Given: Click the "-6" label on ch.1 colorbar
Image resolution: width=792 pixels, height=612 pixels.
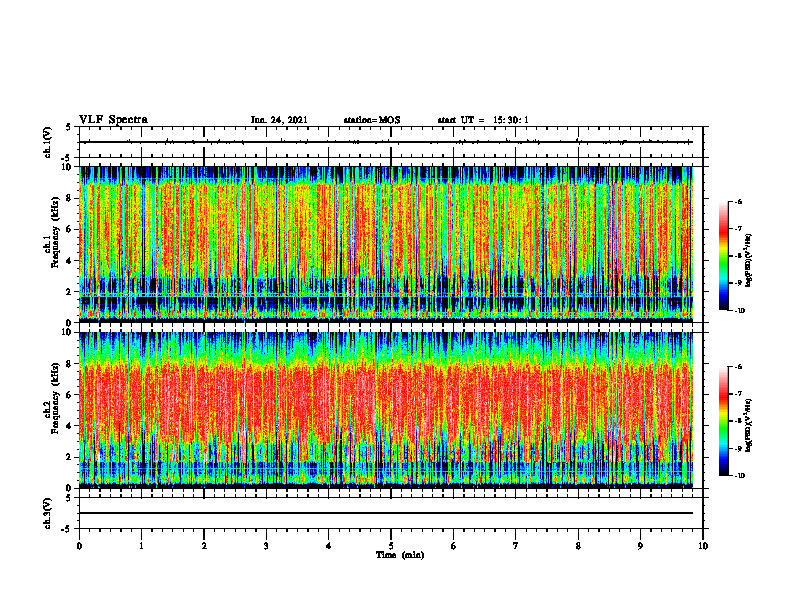Looking at the screenshot, I should pyautogui.click(x=739, y=201).
